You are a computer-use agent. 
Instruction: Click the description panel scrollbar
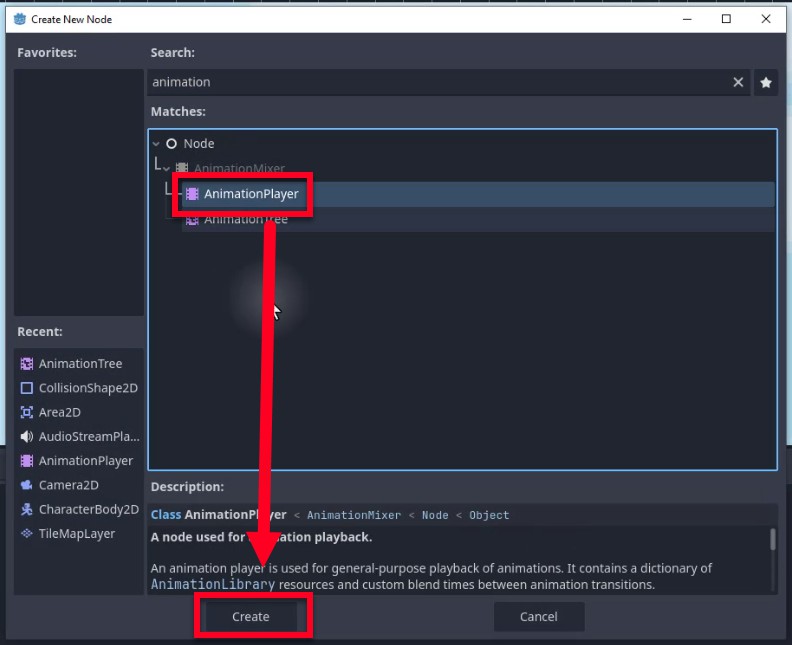(772, 539)
